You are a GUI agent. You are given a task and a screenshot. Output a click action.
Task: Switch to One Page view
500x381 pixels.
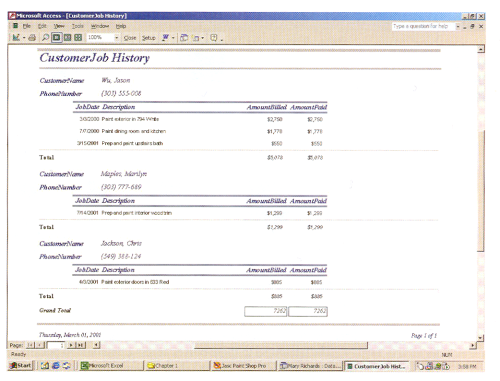(56, 38)
